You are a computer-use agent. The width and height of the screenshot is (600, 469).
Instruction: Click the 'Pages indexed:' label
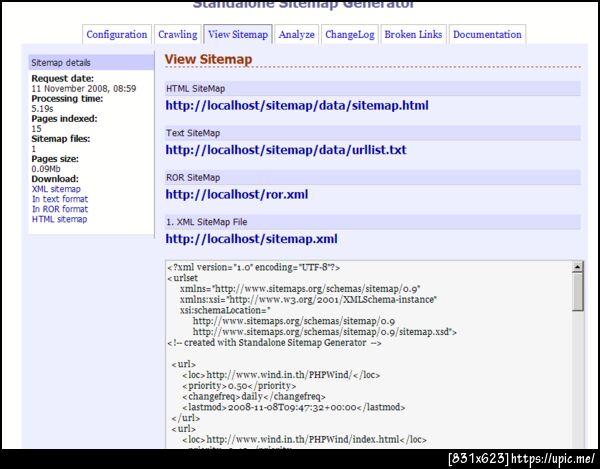pyautogui.click(x=64, y=119)
